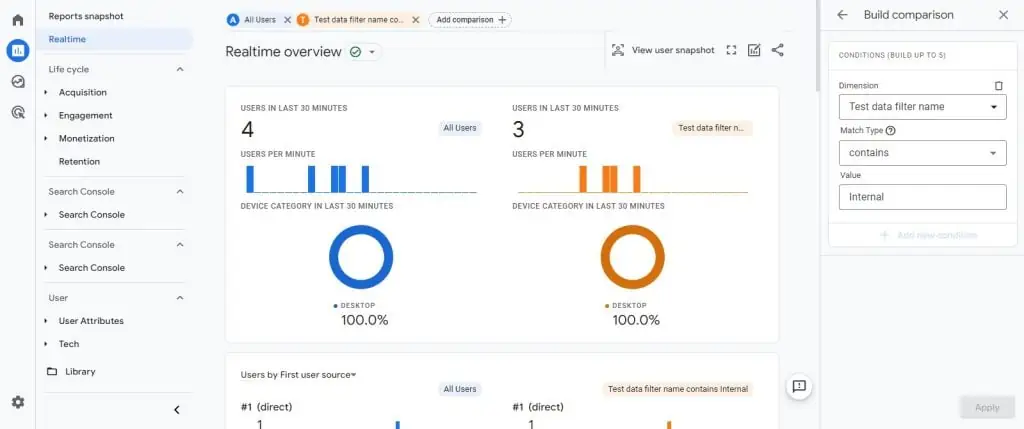The height and width of the screenshot is (429, 1024).
Task: Open the Advertising icon in left rail
Action: (18, 112)
